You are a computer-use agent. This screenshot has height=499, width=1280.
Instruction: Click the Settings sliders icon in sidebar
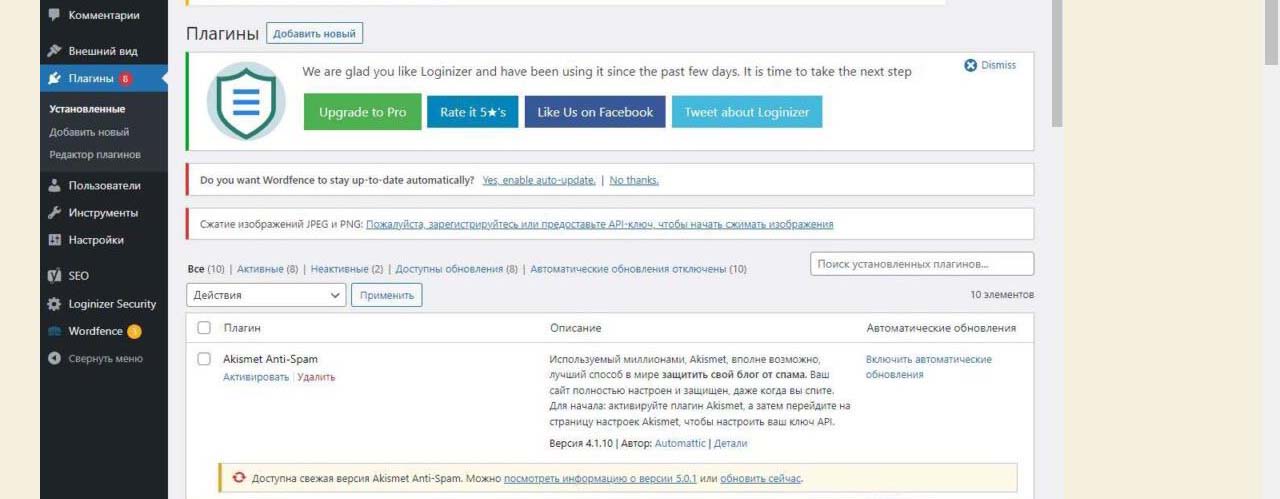55,240
